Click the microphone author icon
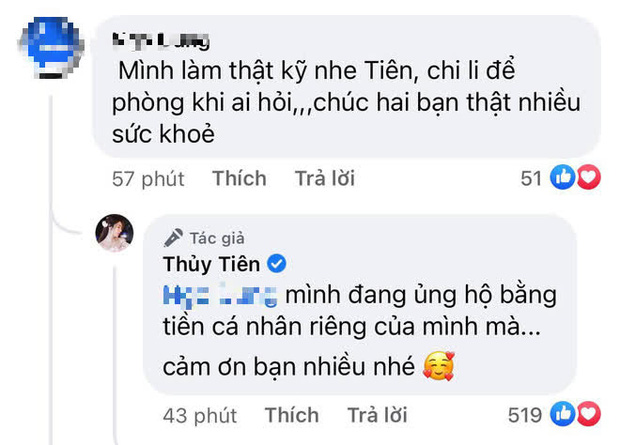This screenshot has height=445, width=620. coord(173,238)
